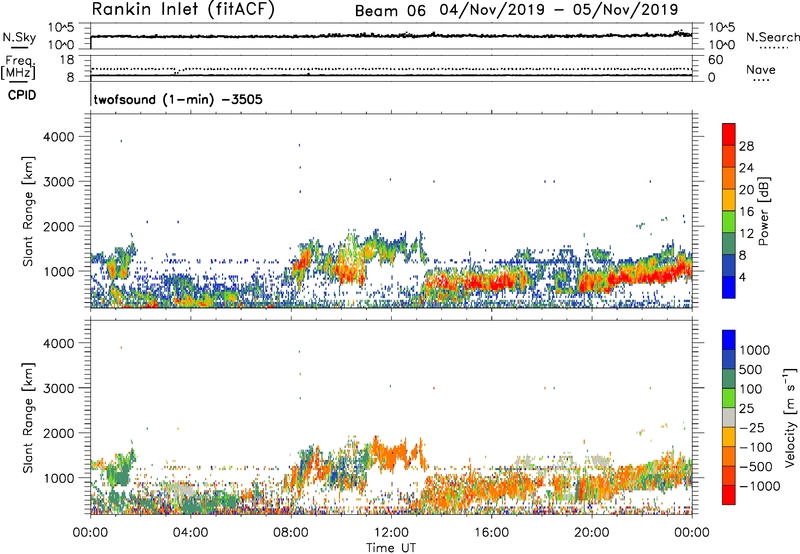Click the "60" Nave axis tick
Image resolution: width=800 pixels, height=554 pixels.
tap(715, 60)
